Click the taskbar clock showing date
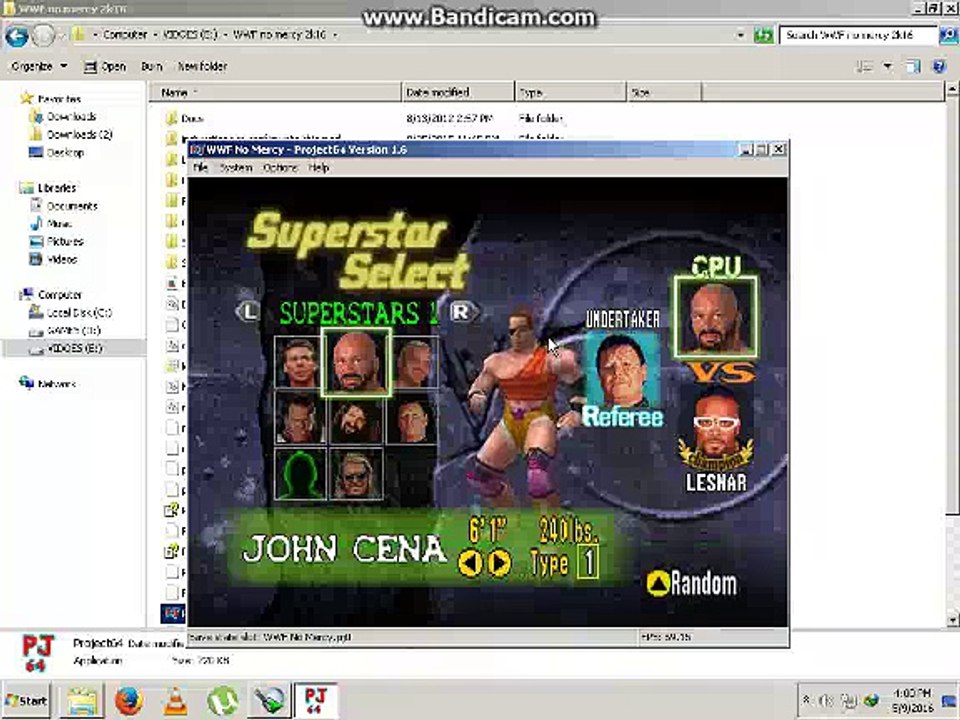The height and width of the screenshot is (720, 960). (912, 700)
